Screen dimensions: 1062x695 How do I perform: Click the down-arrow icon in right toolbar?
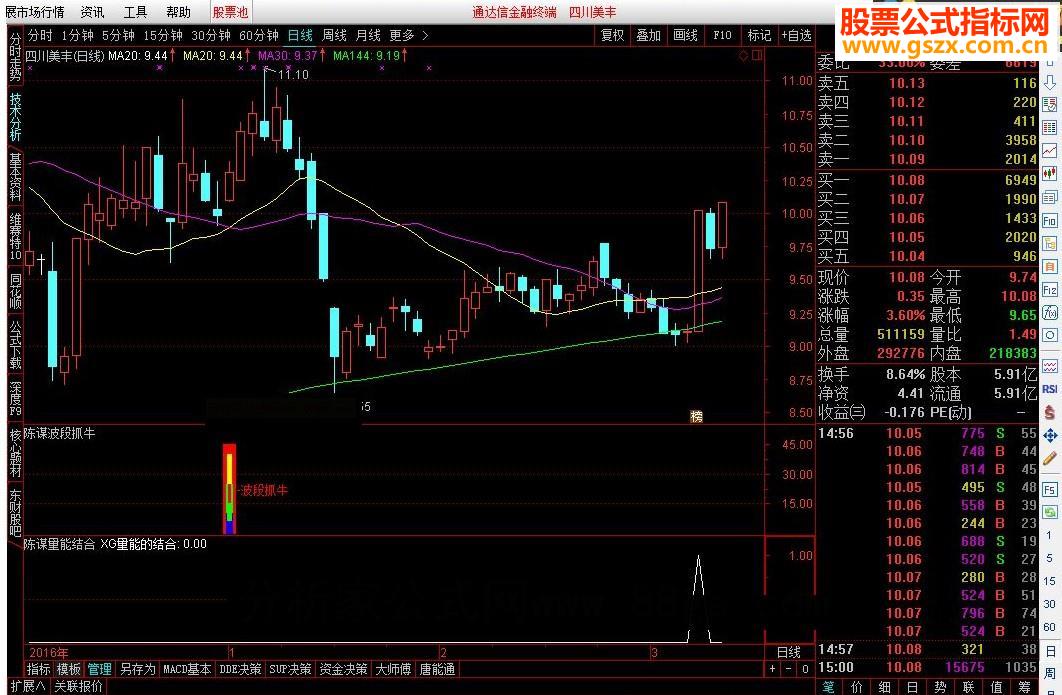1049,83
